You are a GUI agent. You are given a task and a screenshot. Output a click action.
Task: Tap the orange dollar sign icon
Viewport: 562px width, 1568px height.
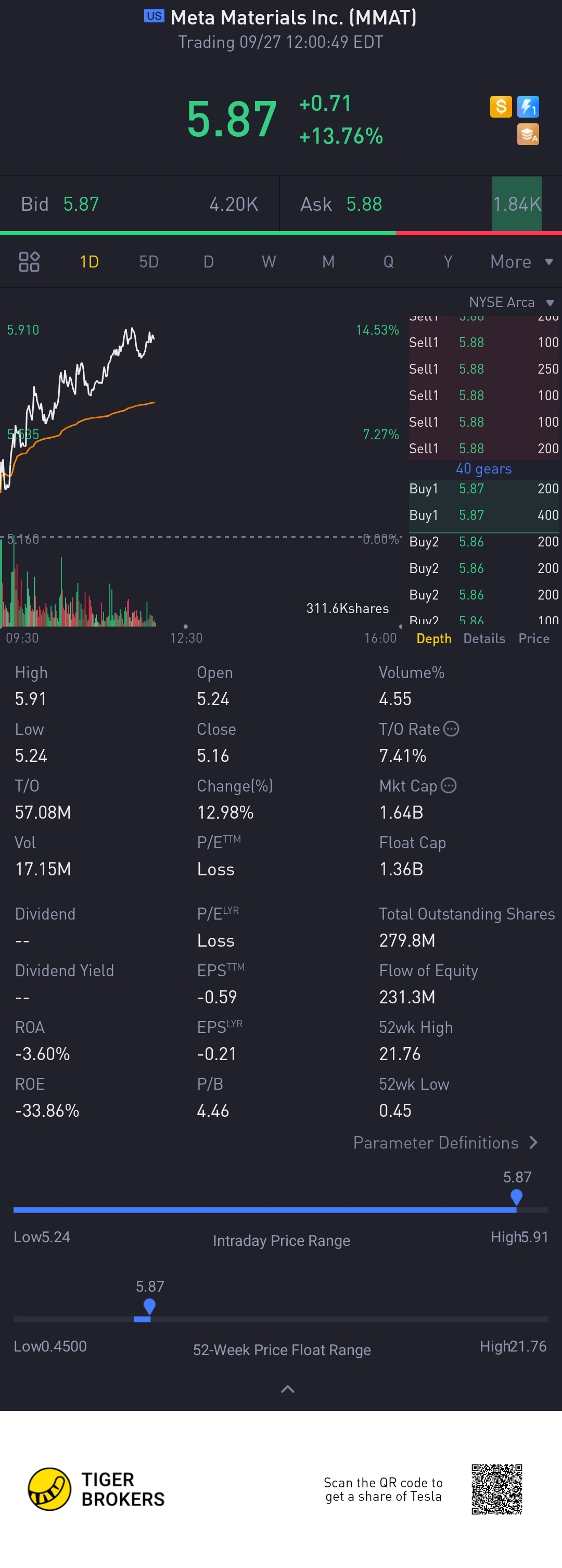tap(501, 107)
